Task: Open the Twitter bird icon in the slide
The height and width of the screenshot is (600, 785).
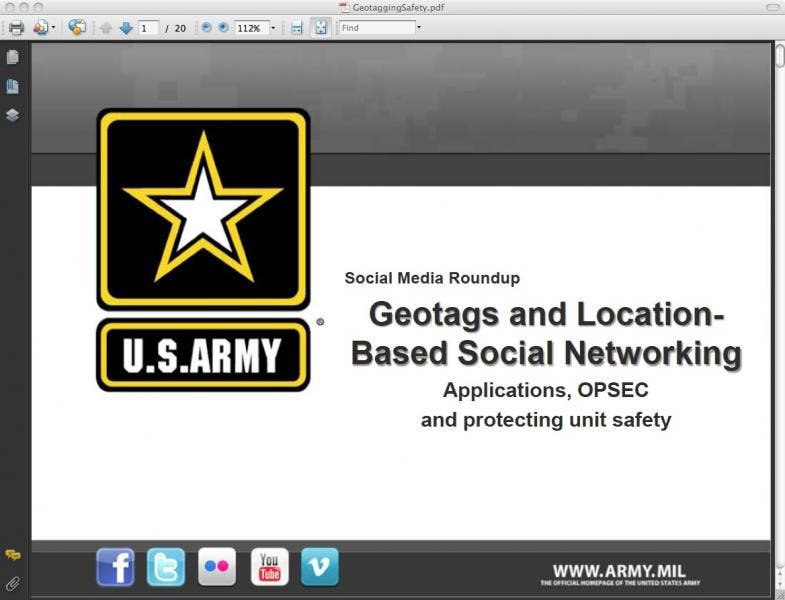Action: (166, 567)
